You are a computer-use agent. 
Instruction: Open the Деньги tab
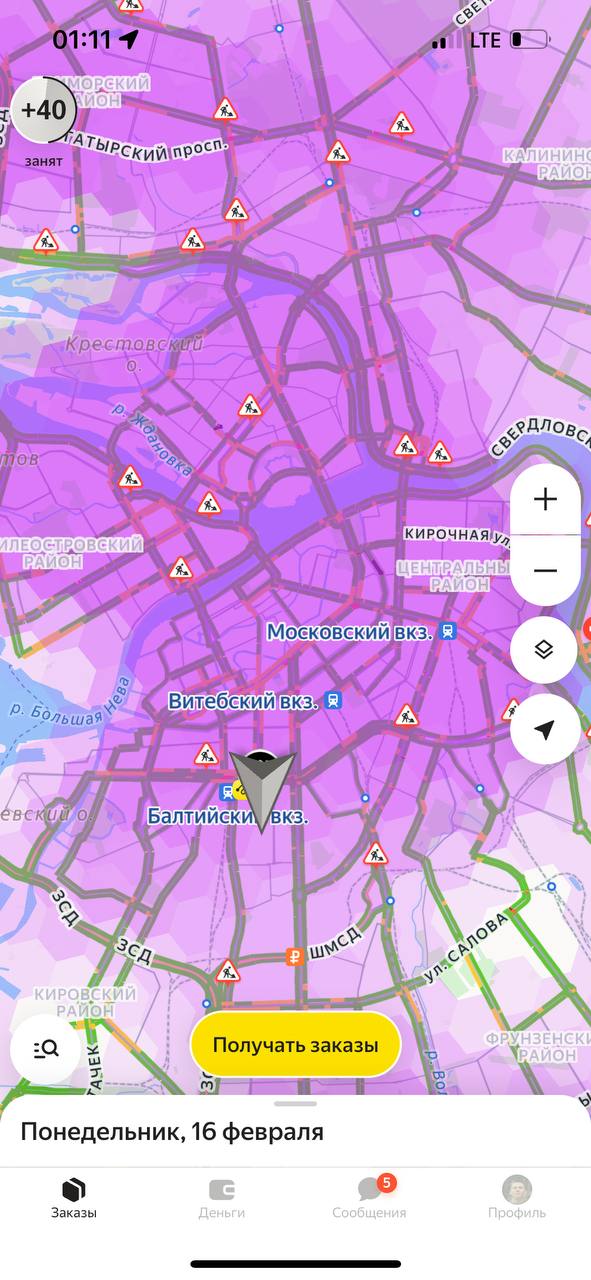[221, 1199]
